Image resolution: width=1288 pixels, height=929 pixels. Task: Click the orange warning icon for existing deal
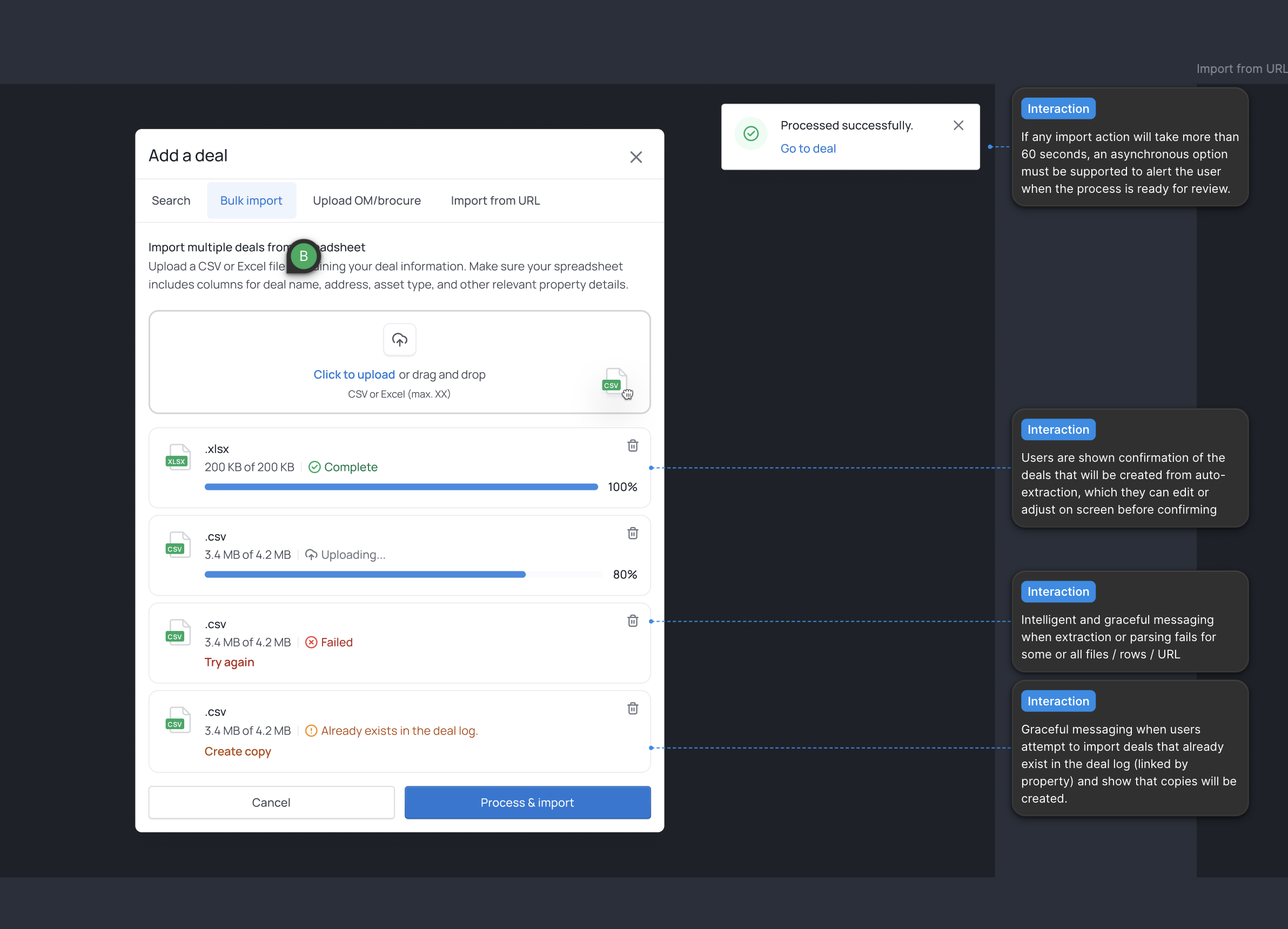click(x=311, y=730)
